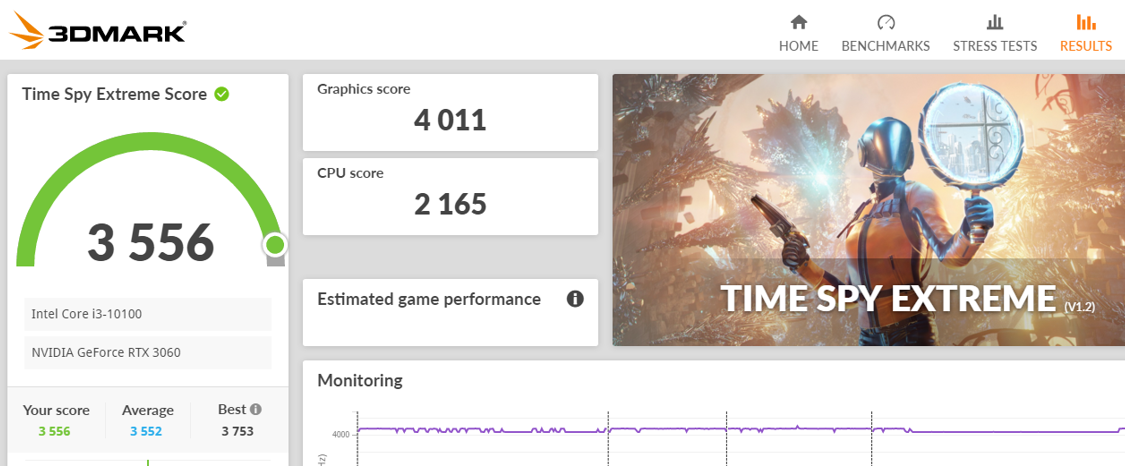Click the Best score 3 753
Screen dimensions: 1125x466
[x=237, y=432]
